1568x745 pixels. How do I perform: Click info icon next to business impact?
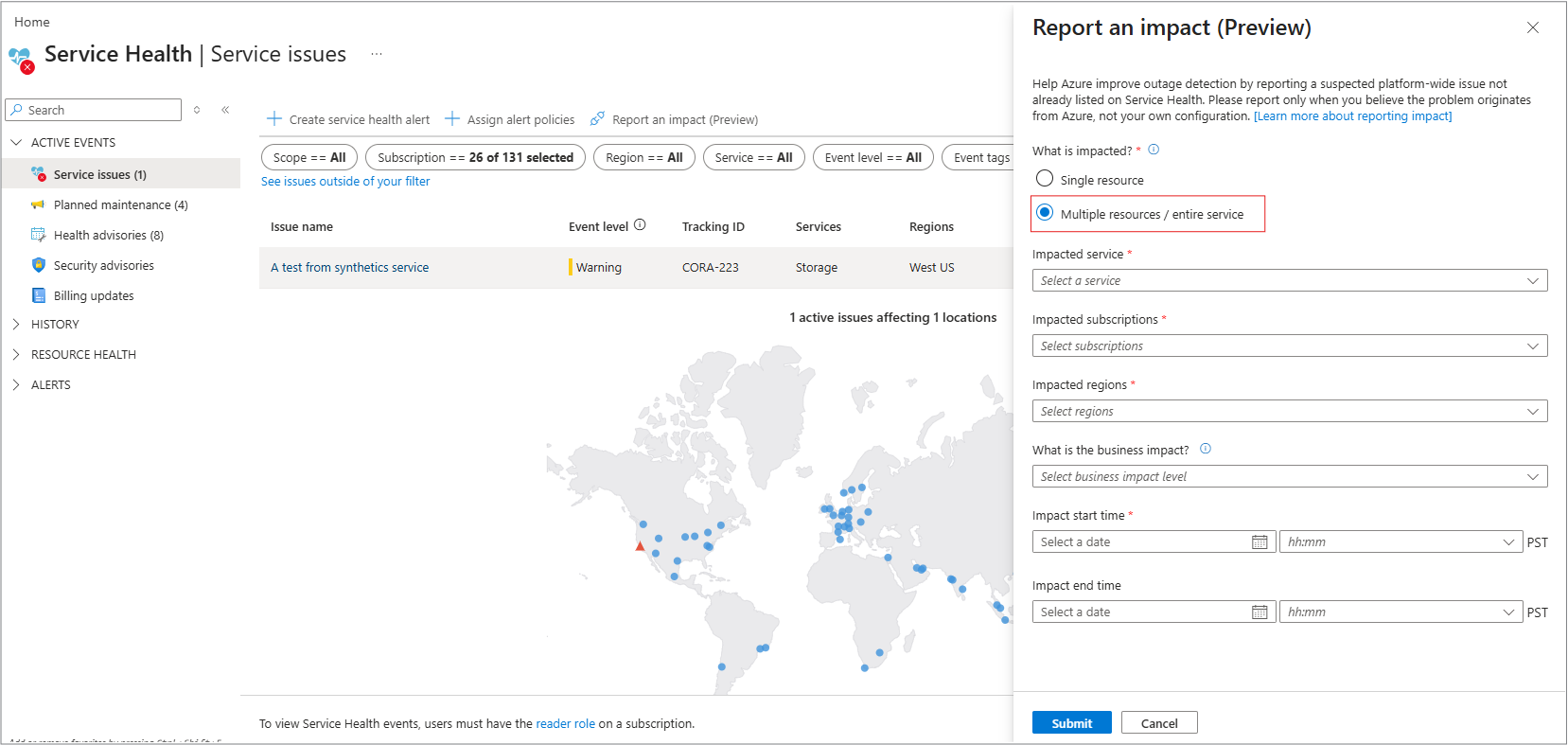point(1206,450)
